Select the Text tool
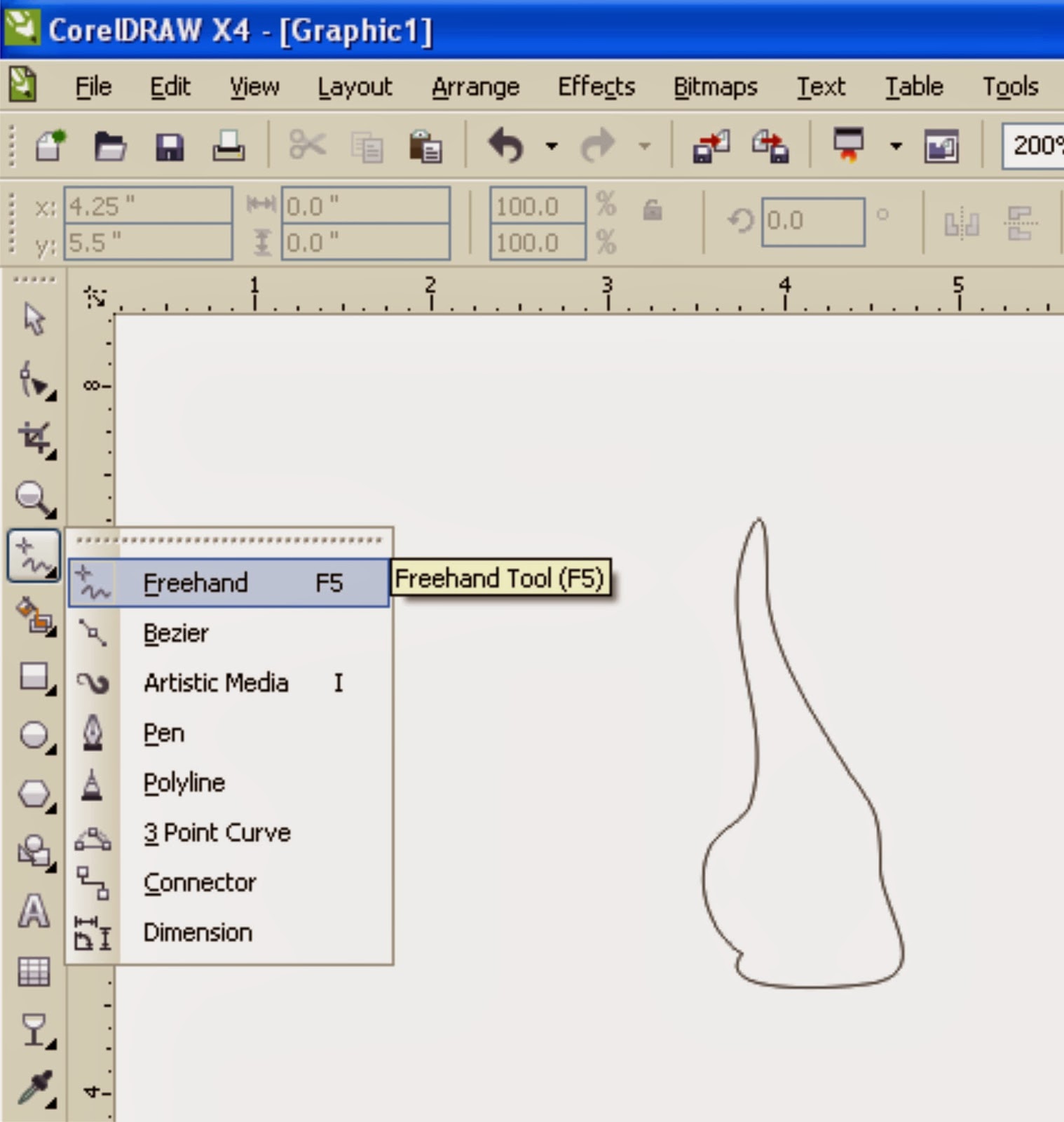Image resolution: width=1064 pixels, height=1122 pixels. [x=34, y=911]
